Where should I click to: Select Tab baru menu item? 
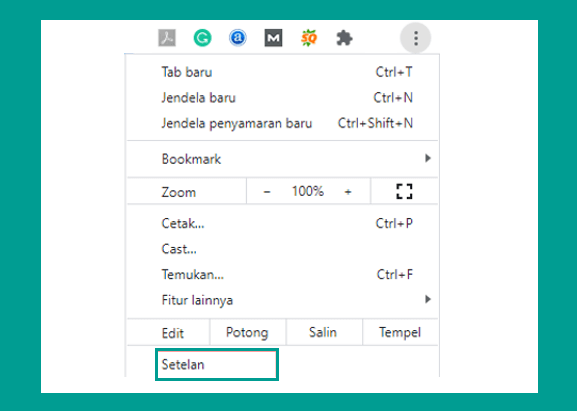tap(282, 72)
